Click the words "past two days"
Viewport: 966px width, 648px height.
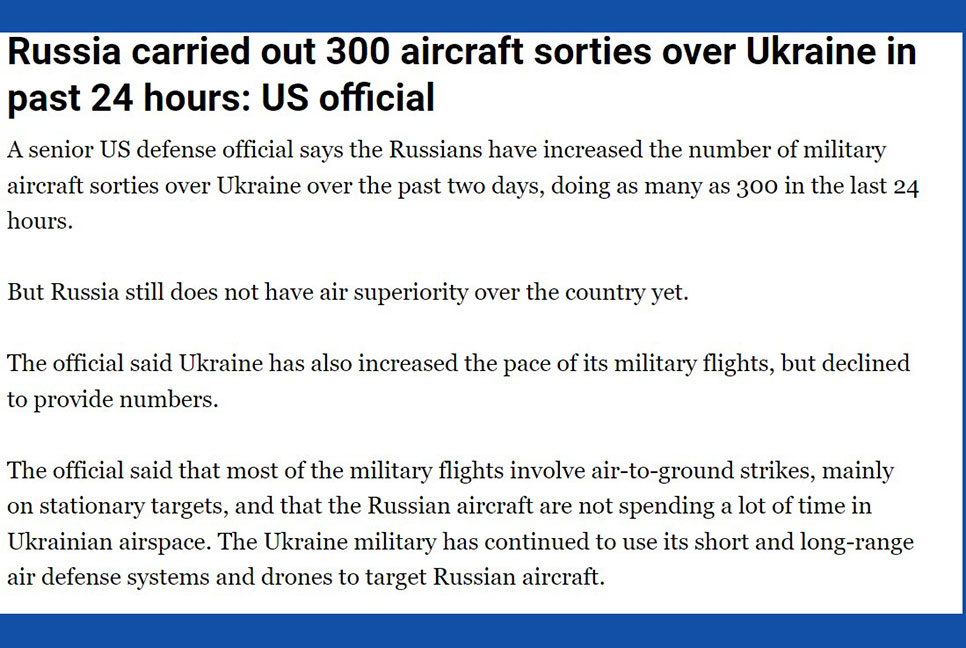(471, 186)
